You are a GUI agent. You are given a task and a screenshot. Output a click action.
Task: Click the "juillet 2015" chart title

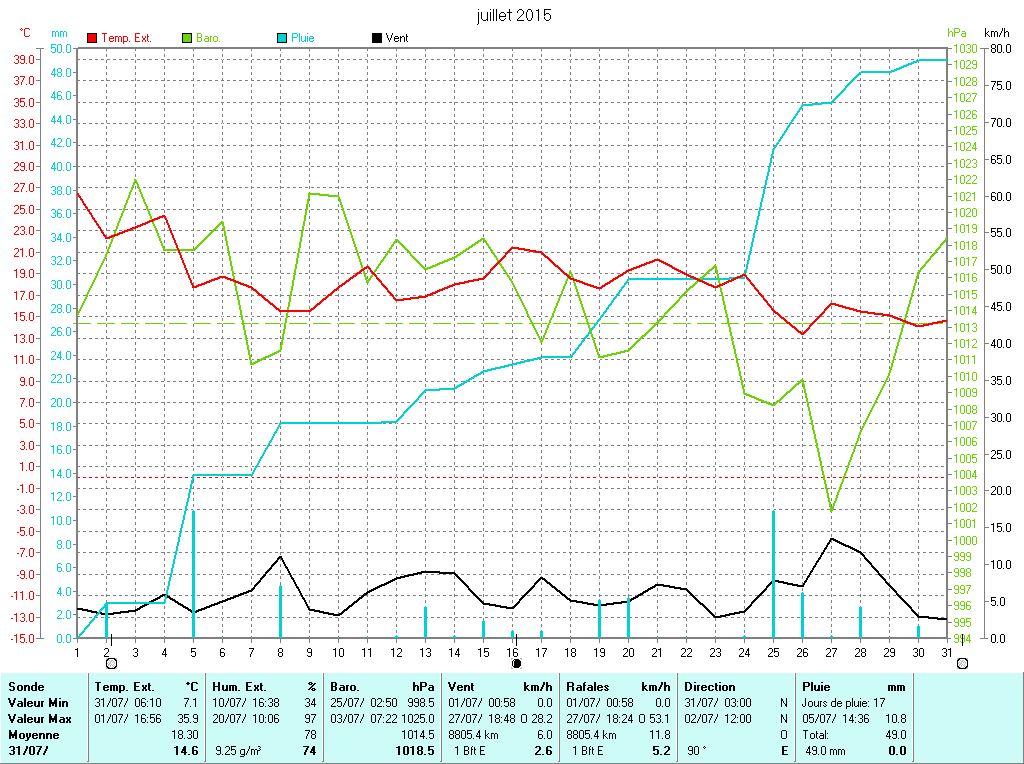(x=514, y=16)
